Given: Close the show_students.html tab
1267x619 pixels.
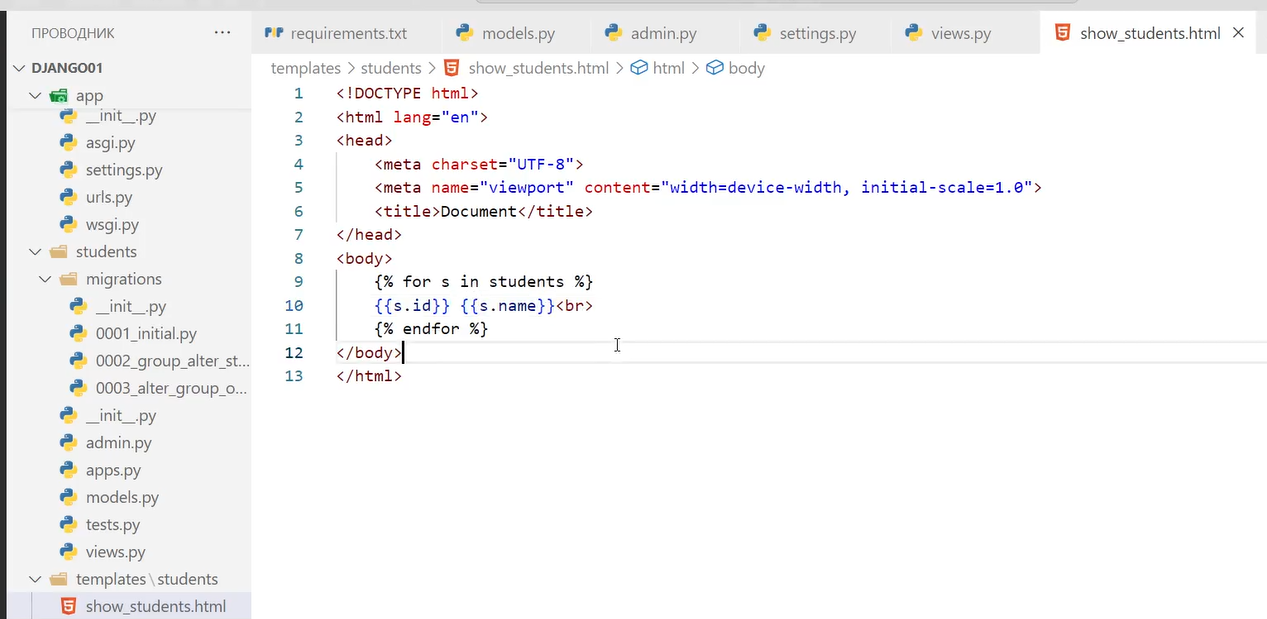Looking at the screenshot, I should click(1238, 33).
